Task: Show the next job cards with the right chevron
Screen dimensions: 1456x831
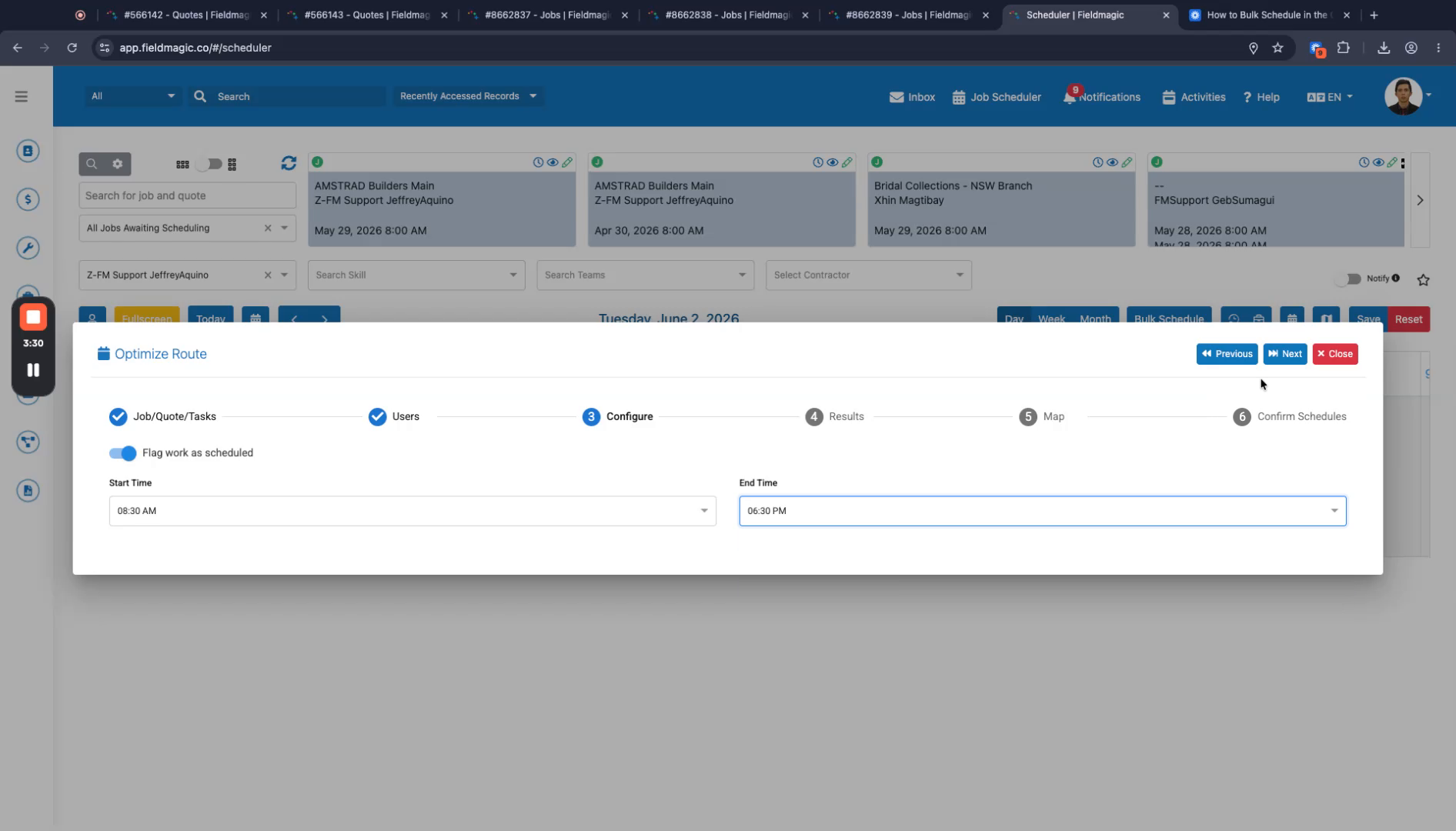Action: pos(1421,200)
